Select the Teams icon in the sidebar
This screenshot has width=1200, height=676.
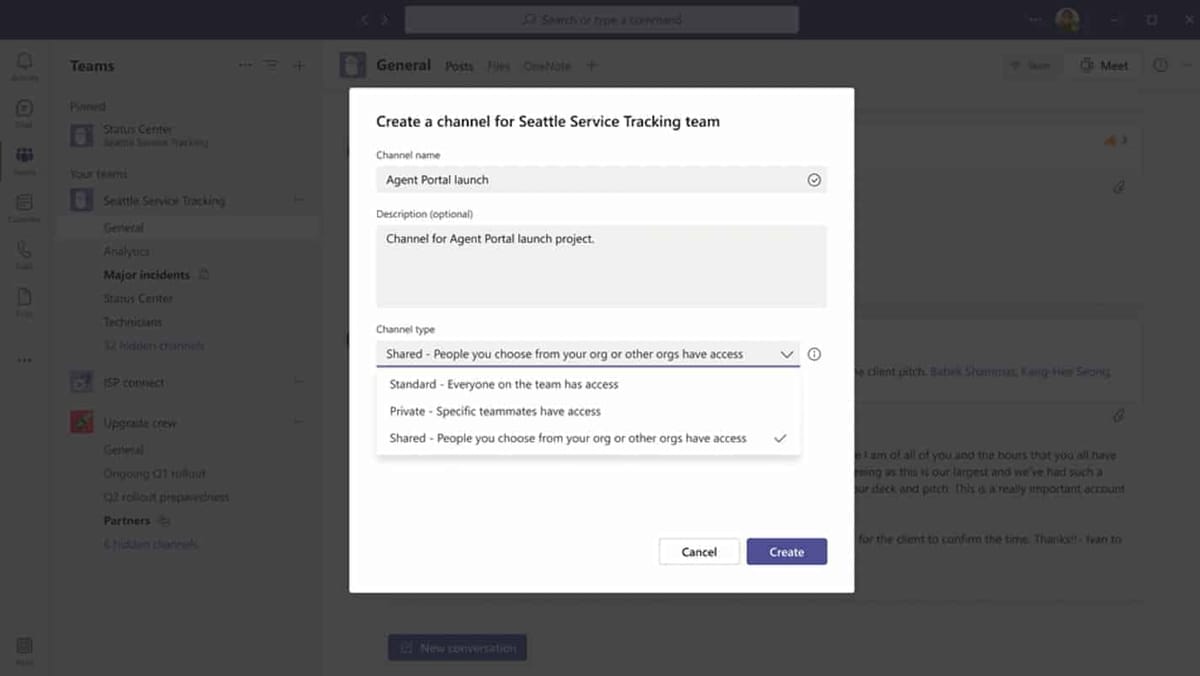point(24,158)
